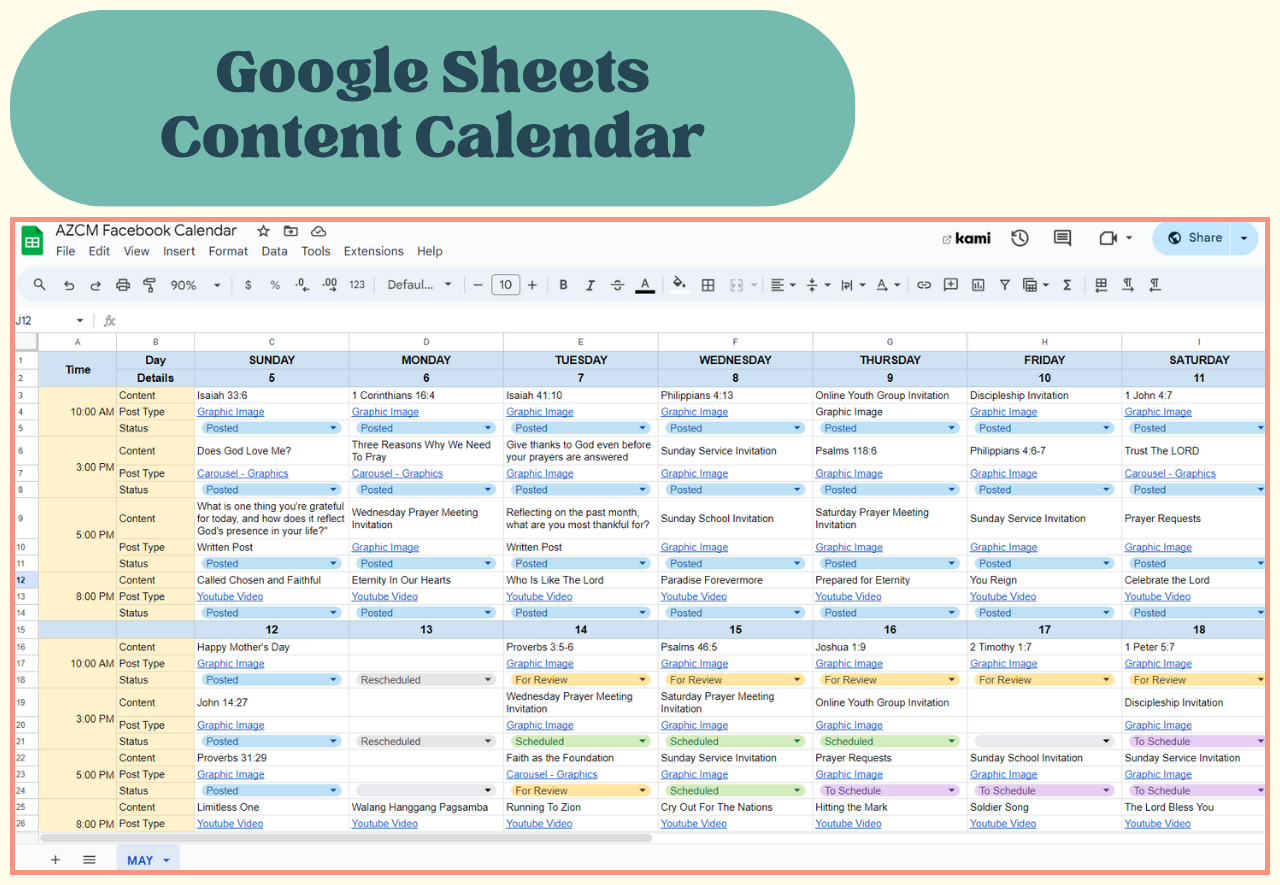Click the search magnifier in the toolbar
Screen dimensions: 1280x885
click(40, 285)
